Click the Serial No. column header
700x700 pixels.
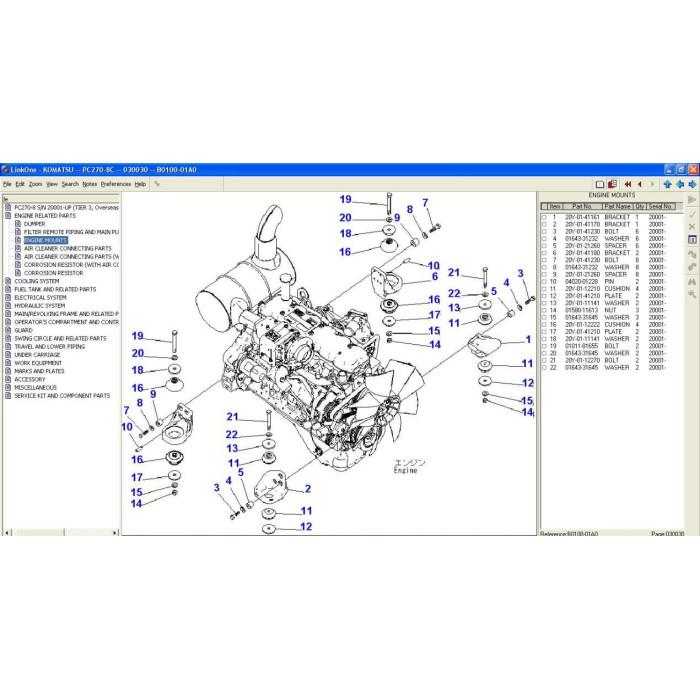661,206
